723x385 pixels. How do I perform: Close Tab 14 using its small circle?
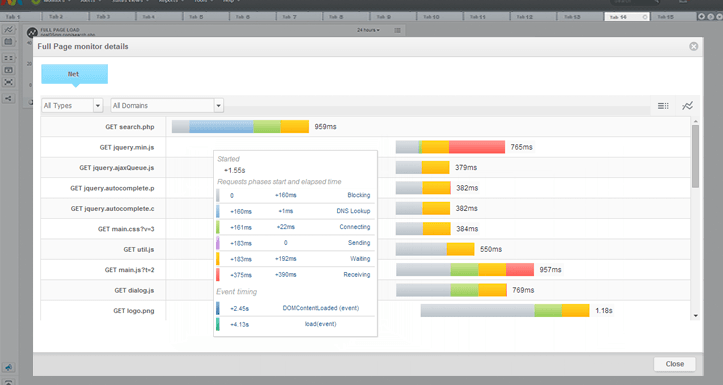645,17
